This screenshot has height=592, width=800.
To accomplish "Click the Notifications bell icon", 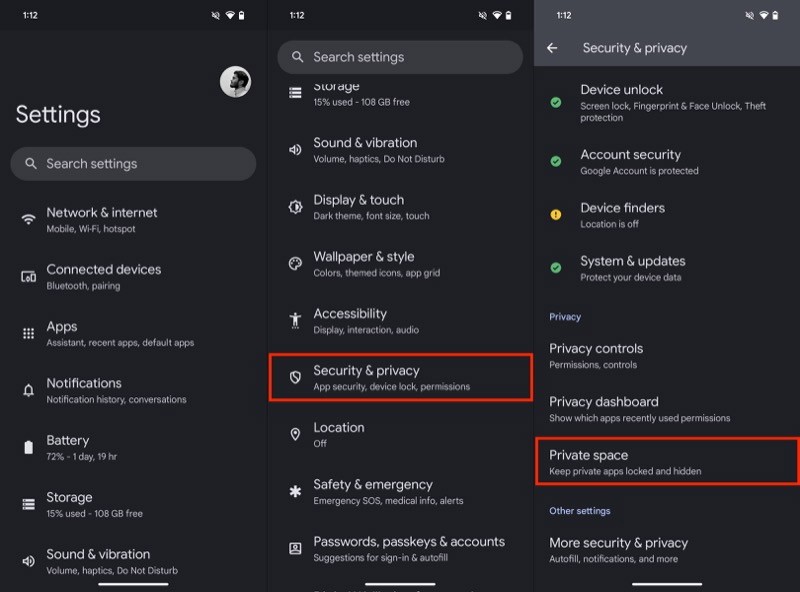I will tap(28, 390).
